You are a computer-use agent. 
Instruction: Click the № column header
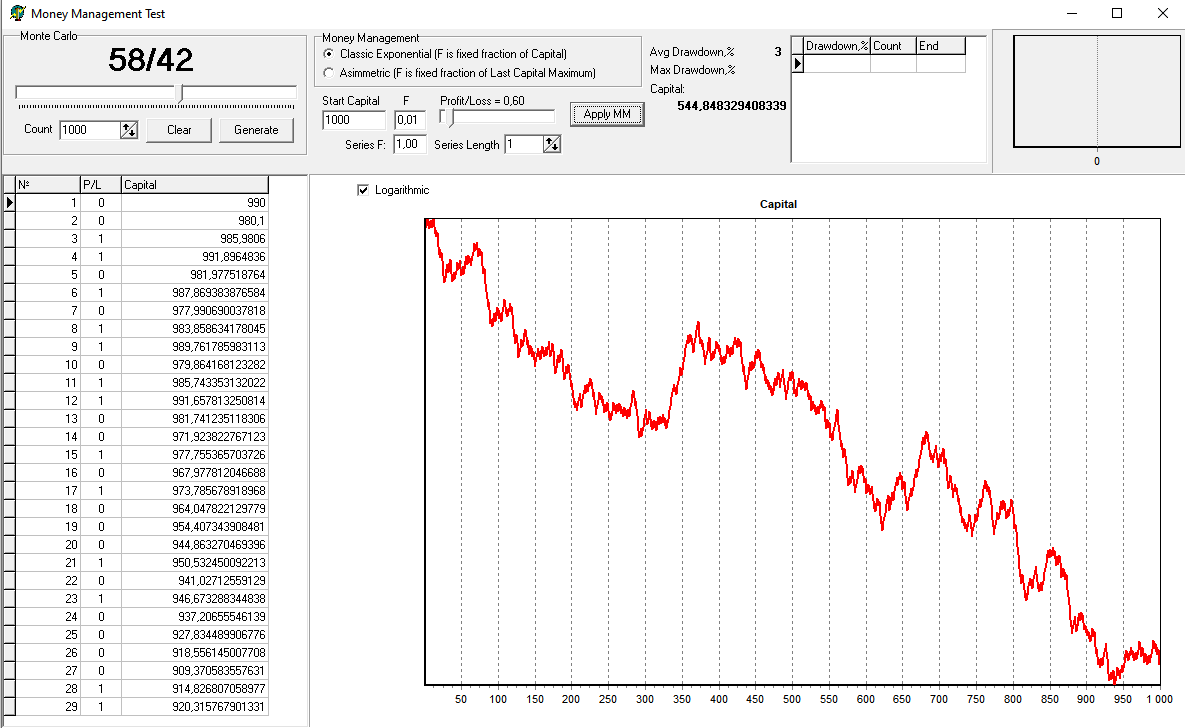click(48, 185)
